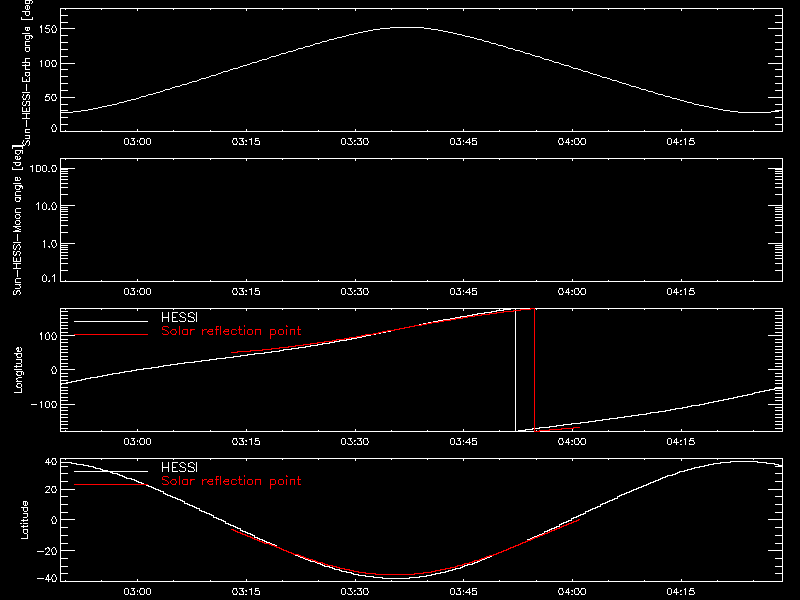Click white HESSI legend line in Longitude plot
This screenshot has height=600, width=800.
click(111, 321)
